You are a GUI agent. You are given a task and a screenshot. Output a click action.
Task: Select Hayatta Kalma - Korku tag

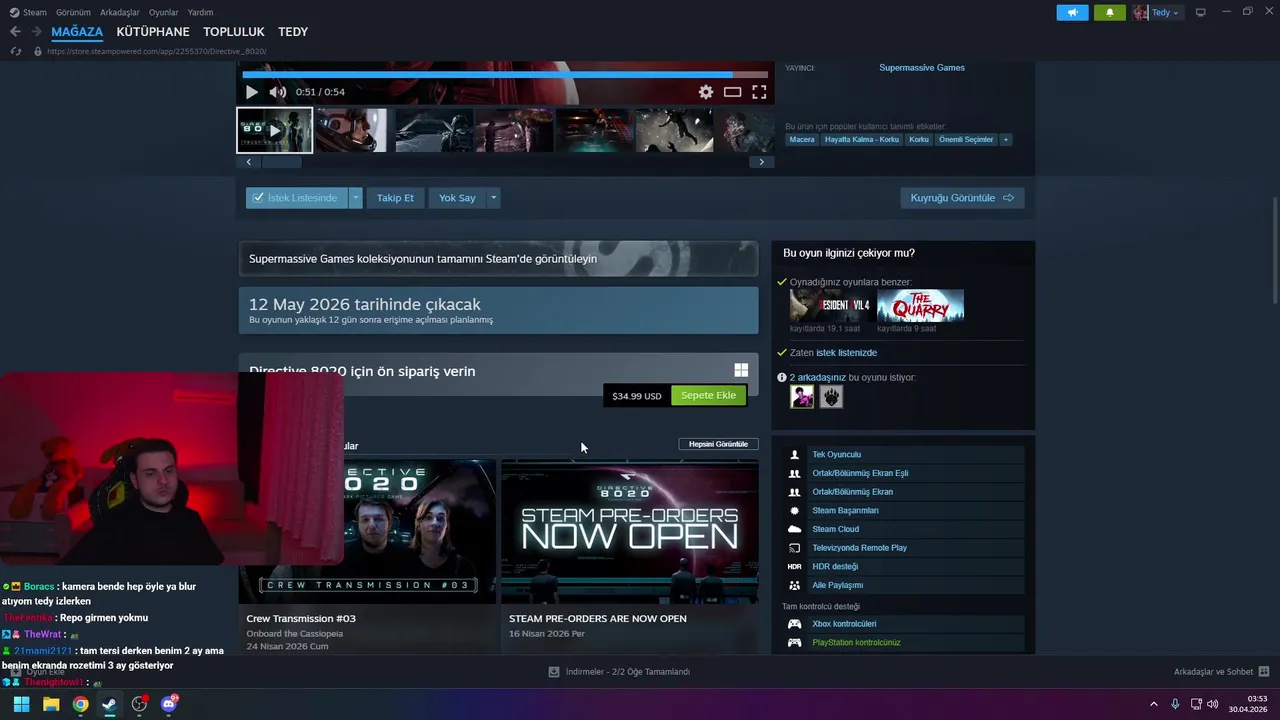pos(862,140)
